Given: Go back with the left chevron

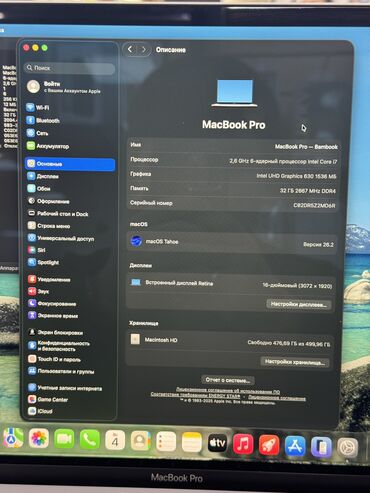Looking at the screenshot, I should coord(130,50).
